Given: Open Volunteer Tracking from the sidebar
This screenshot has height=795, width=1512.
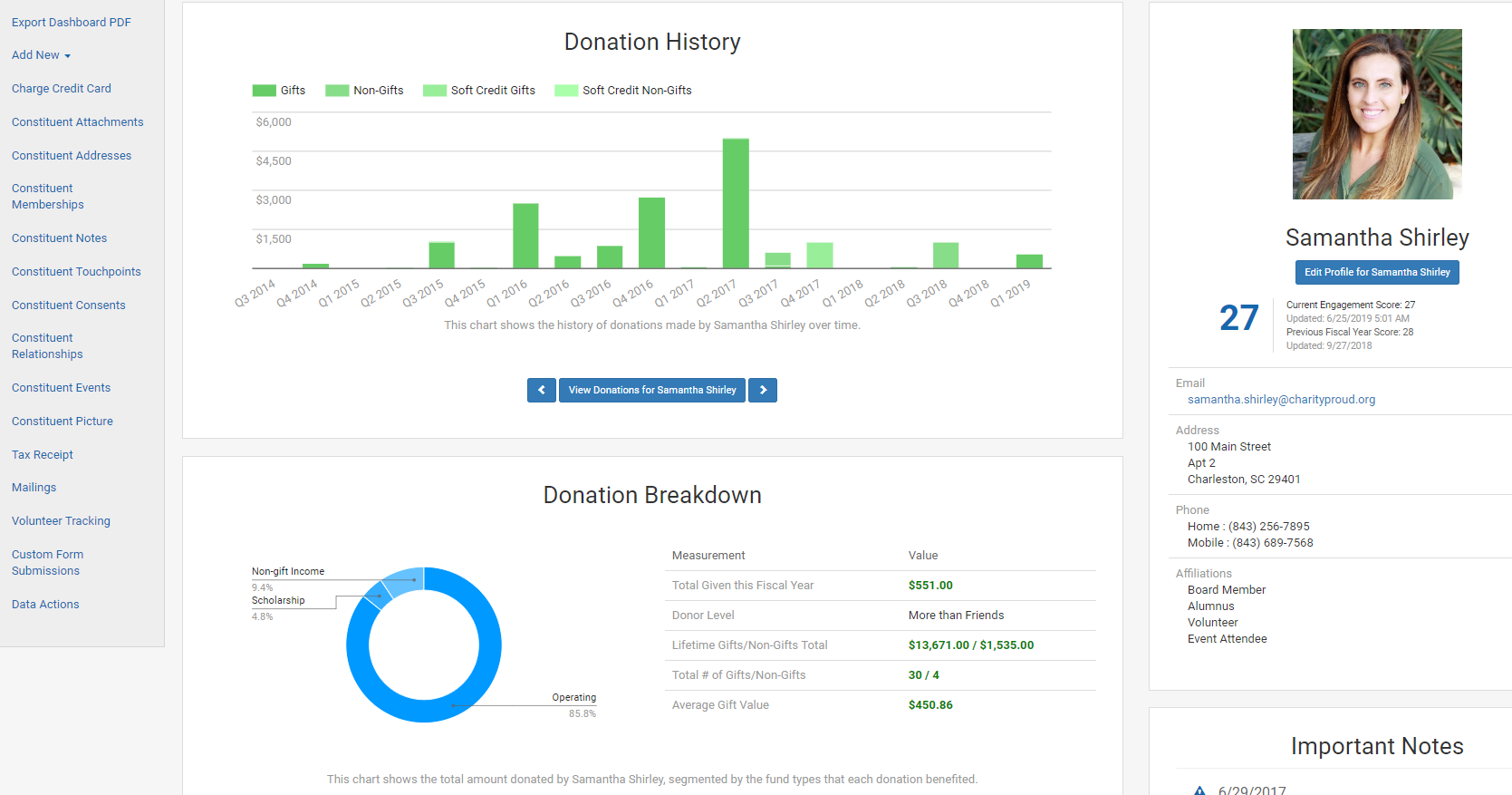Looking at the screenshot, I should click(61, 521).
